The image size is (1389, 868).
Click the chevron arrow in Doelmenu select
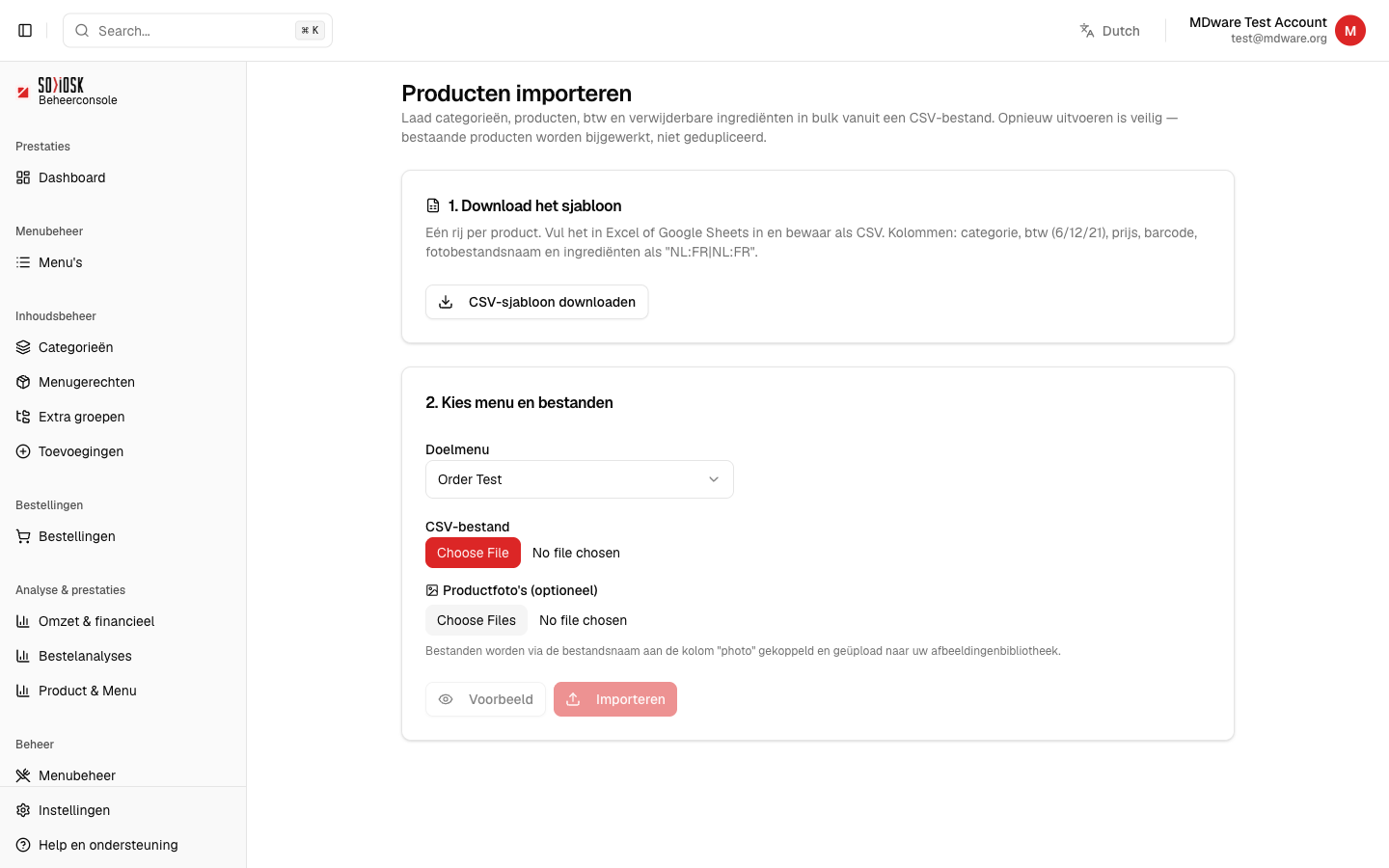point(714,479)
